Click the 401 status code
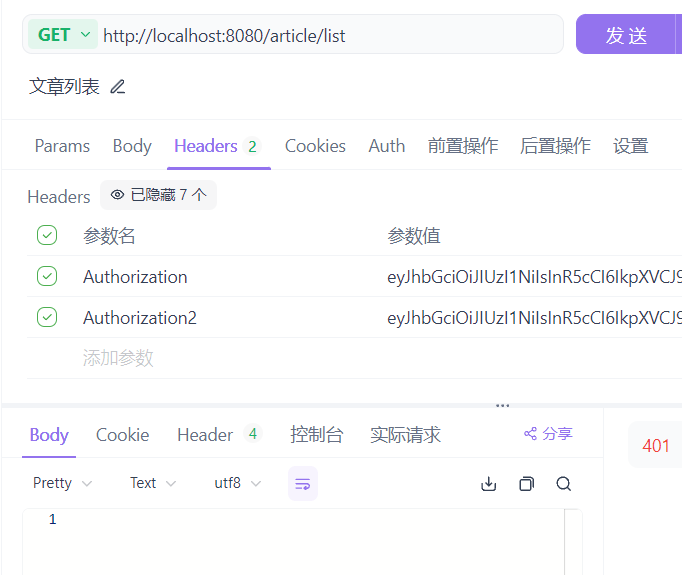This screenshot has width=682, height=575. point(655,446)
